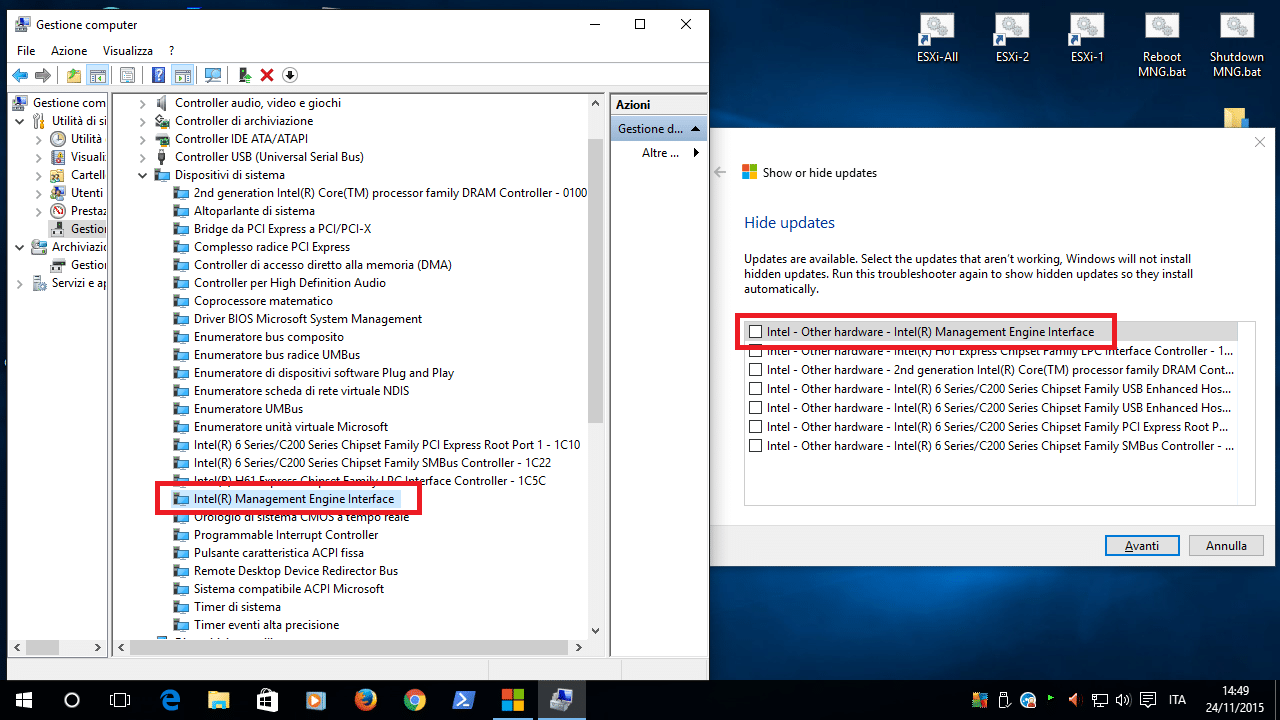1280x720 pixels.
Task: Expand the Utenti node in left tree
Action: 39,193
